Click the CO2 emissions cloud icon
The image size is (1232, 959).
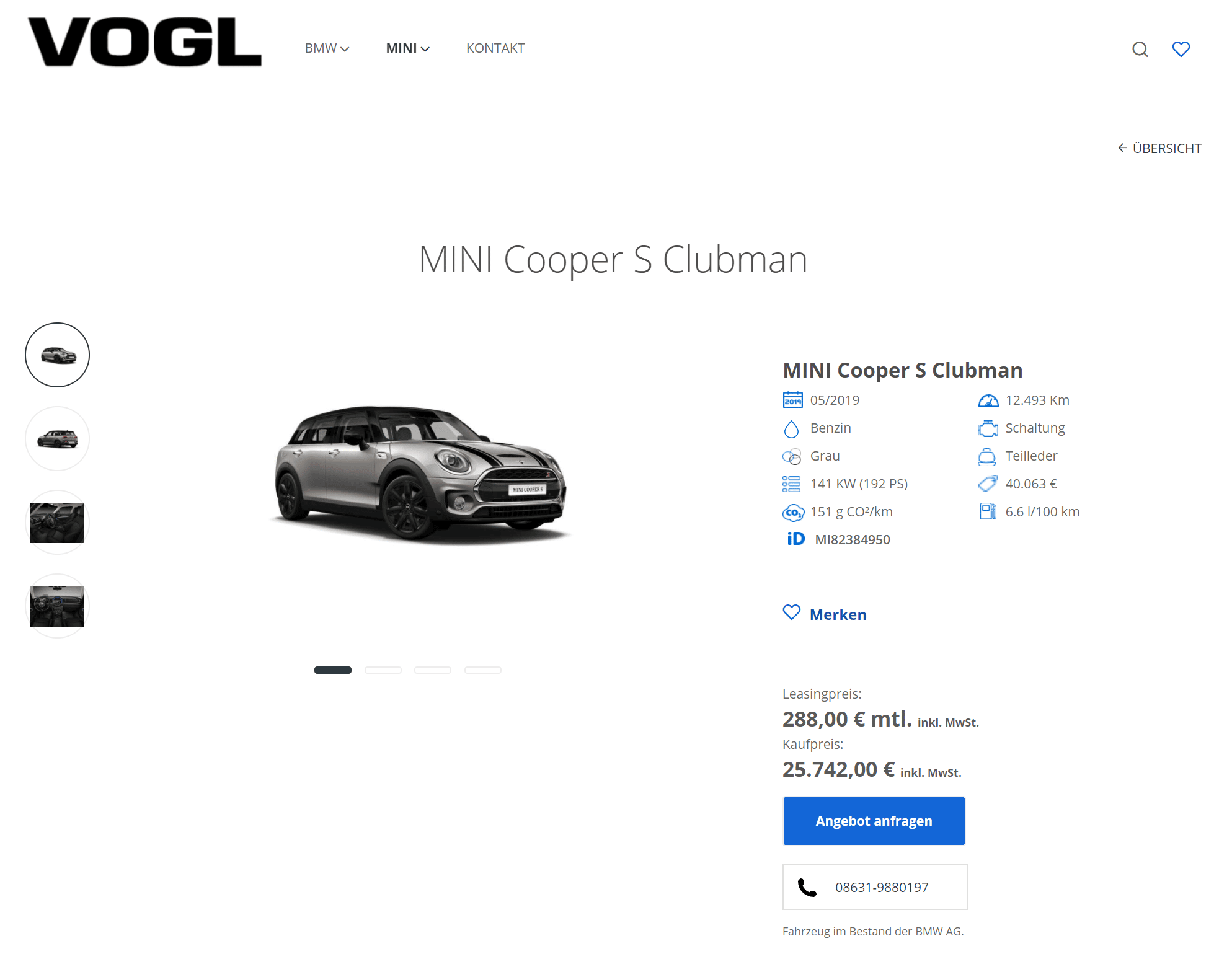pyautogui.click(x=793, y=512)
